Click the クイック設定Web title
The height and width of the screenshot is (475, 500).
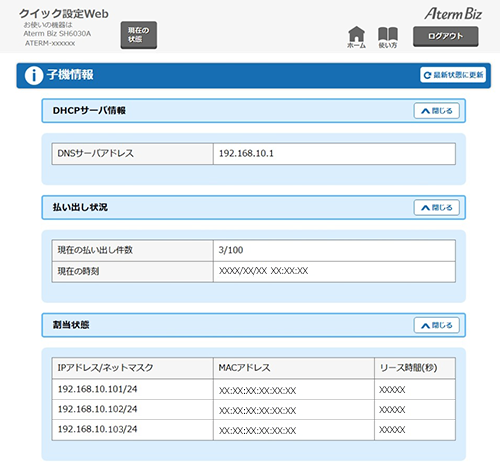point(64,14)
